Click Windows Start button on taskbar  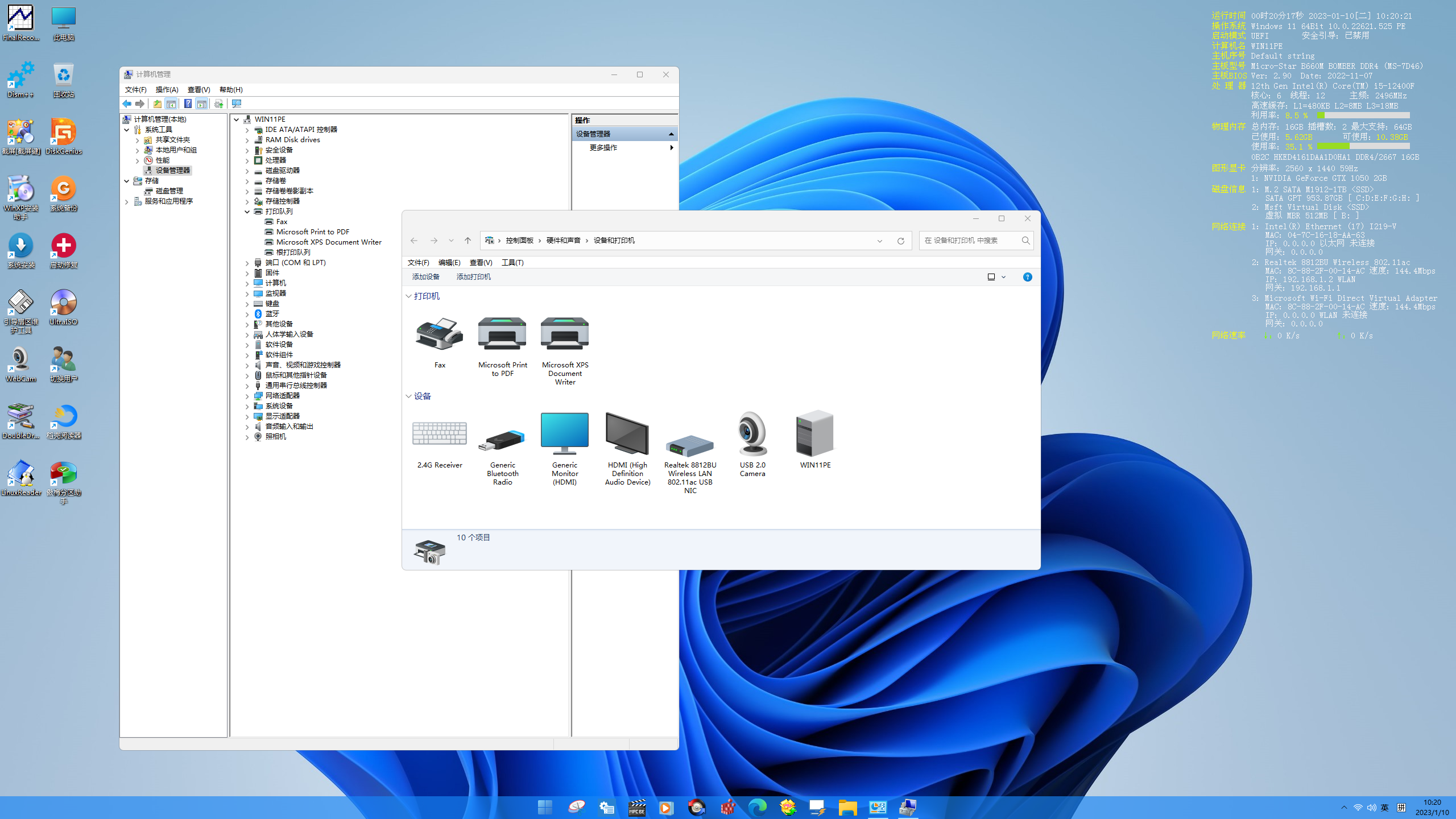pos(545,807)
